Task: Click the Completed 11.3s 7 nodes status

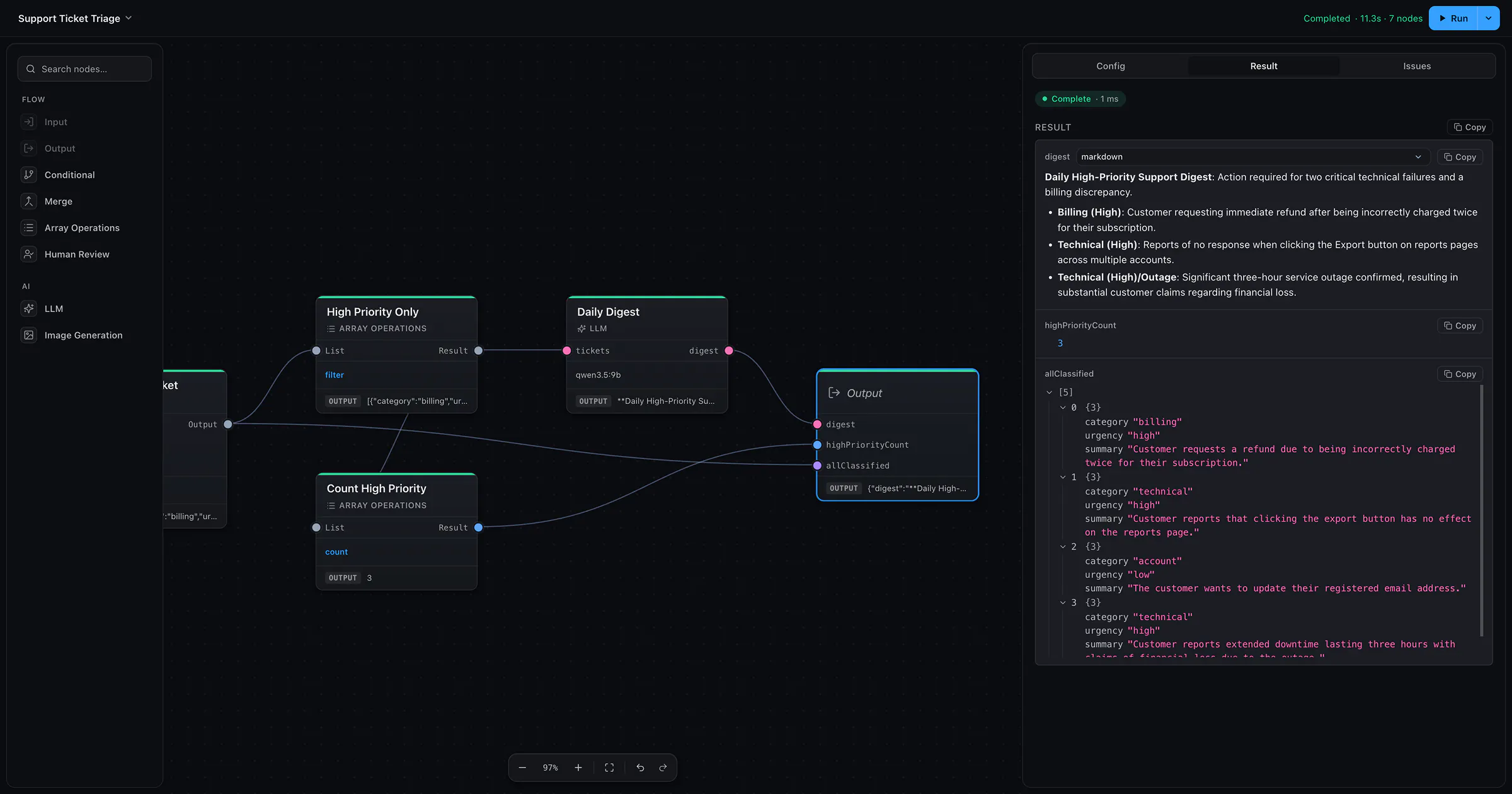Action: click(x=1363, y=18)
